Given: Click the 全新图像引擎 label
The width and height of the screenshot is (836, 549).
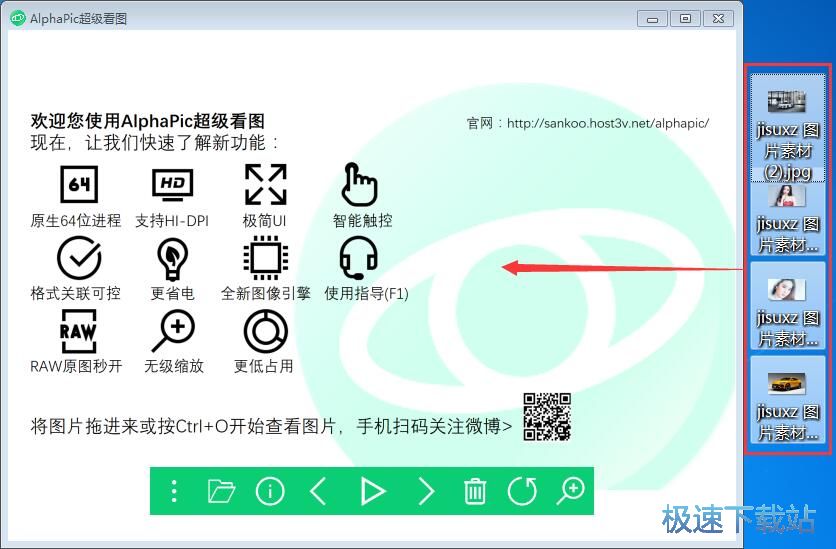Looking at the screenshot, I should [266, 293].
